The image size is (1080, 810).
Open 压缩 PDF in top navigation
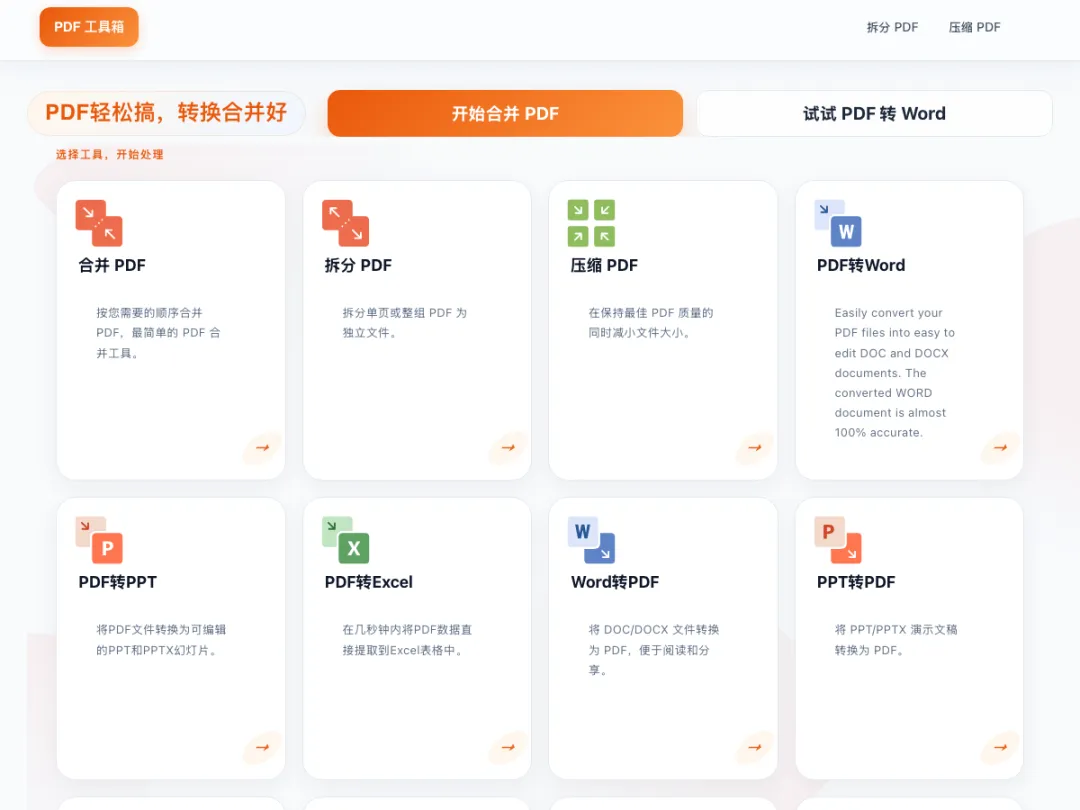point(974,28)
